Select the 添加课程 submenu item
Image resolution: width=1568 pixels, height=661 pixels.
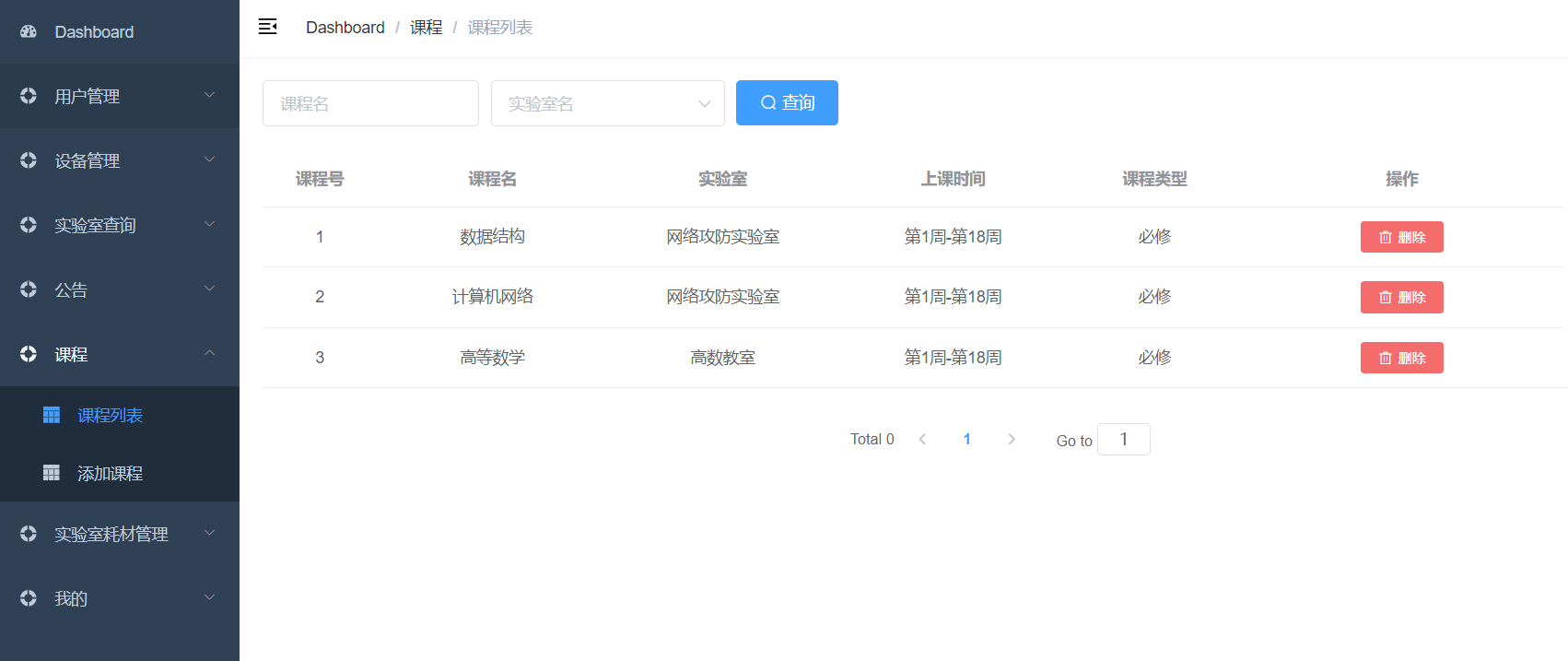120,473
